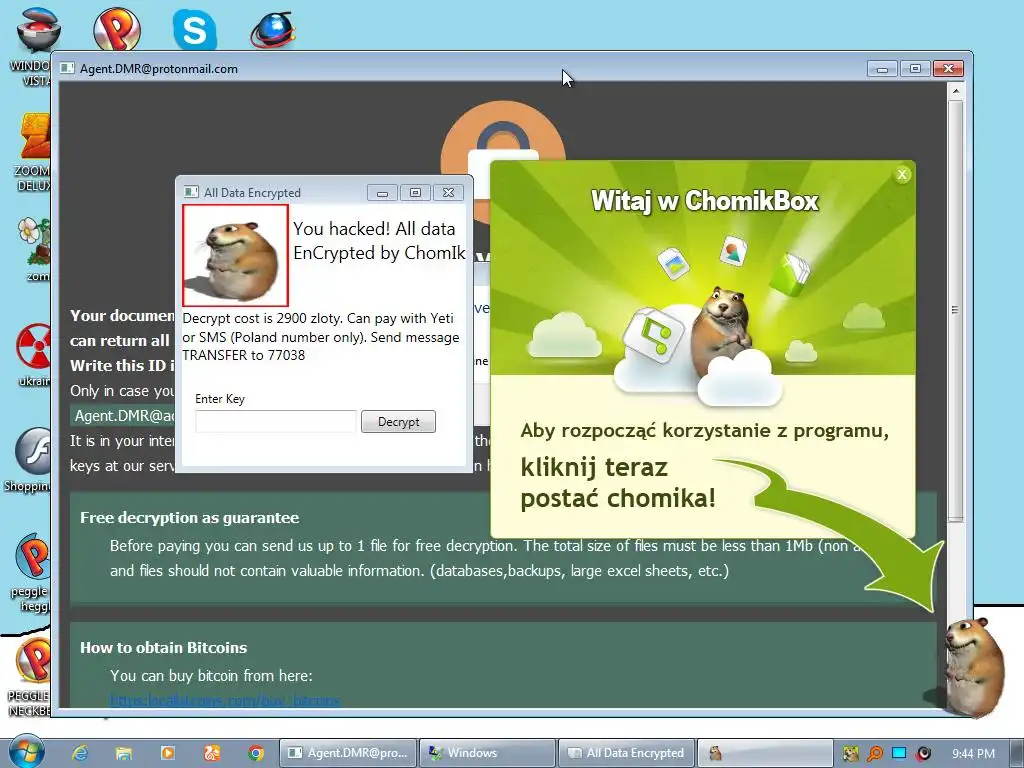This screenshot has width=1024, height=768.
Task: Click the hamster image in All Data Encrypted
Action: pos(235,255)
